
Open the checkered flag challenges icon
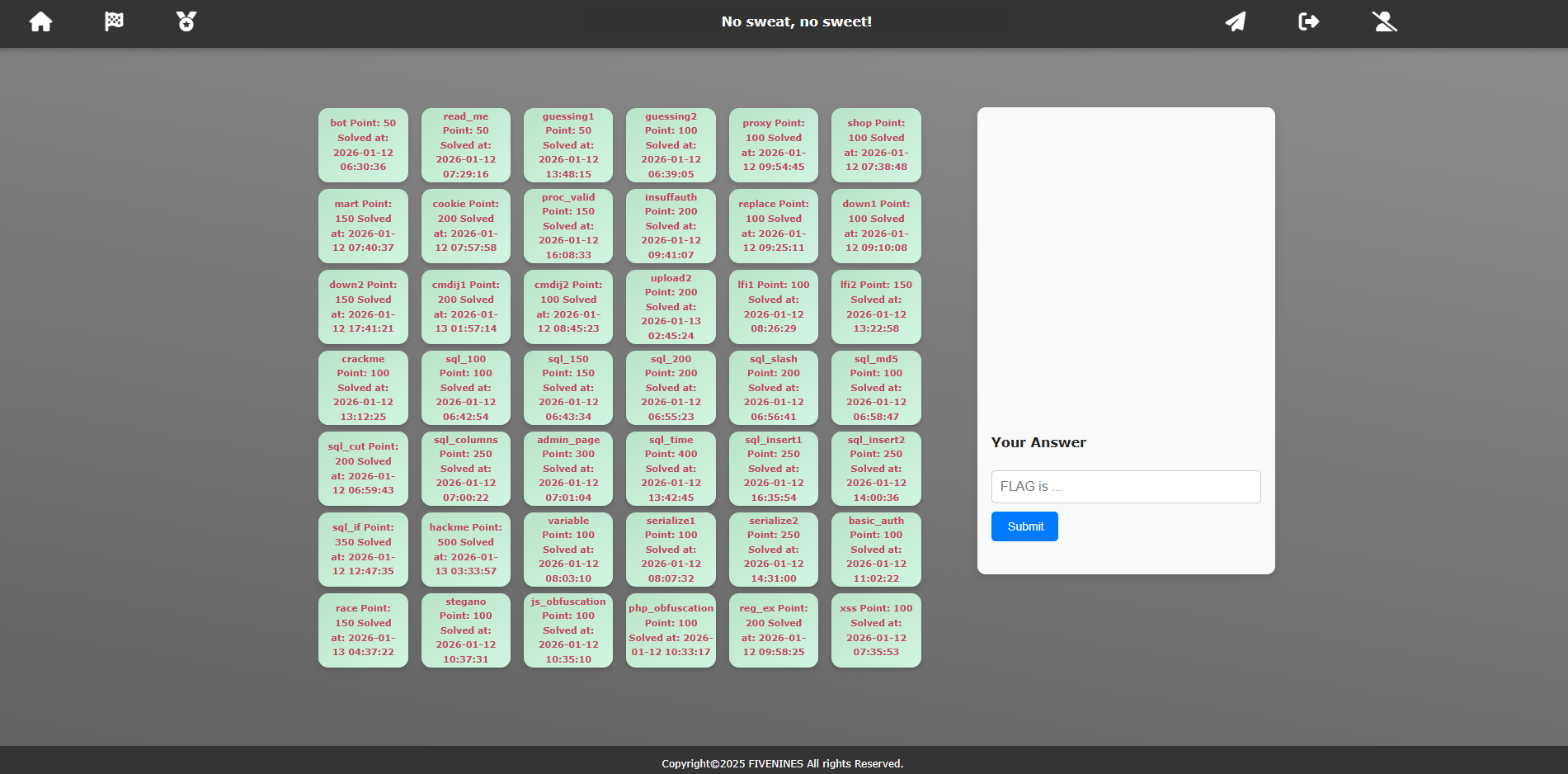114,21
